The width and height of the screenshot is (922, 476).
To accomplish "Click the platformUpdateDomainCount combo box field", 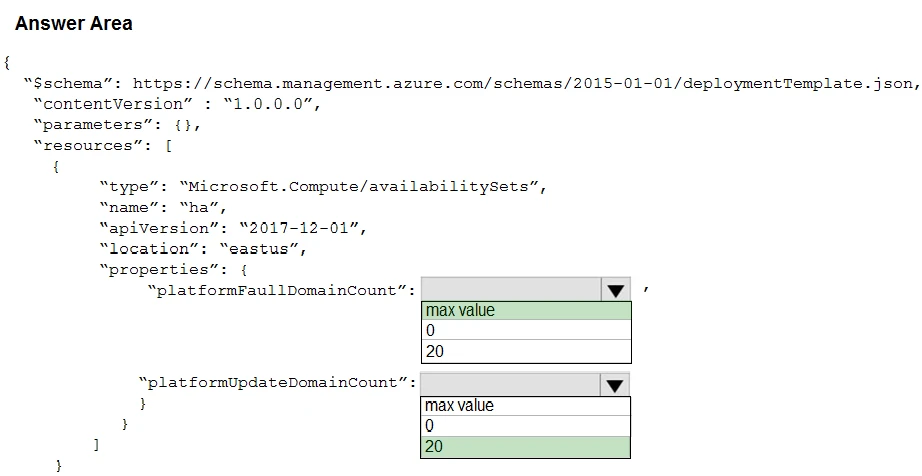I will [x=511, y=385].
